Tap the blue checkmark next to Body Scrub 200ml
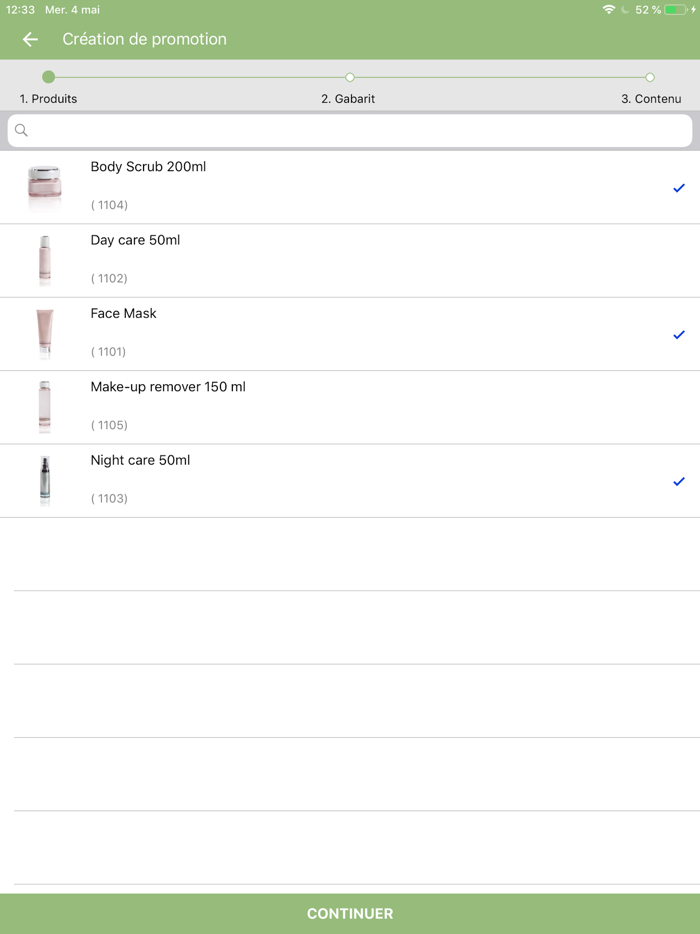Viewport: 700px width, 934px height. pyautogui.click(x=679, y=187)
